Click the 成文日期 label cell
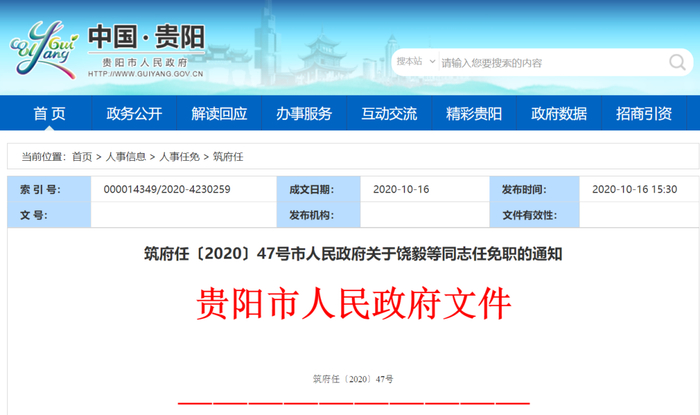 (319, 189)
